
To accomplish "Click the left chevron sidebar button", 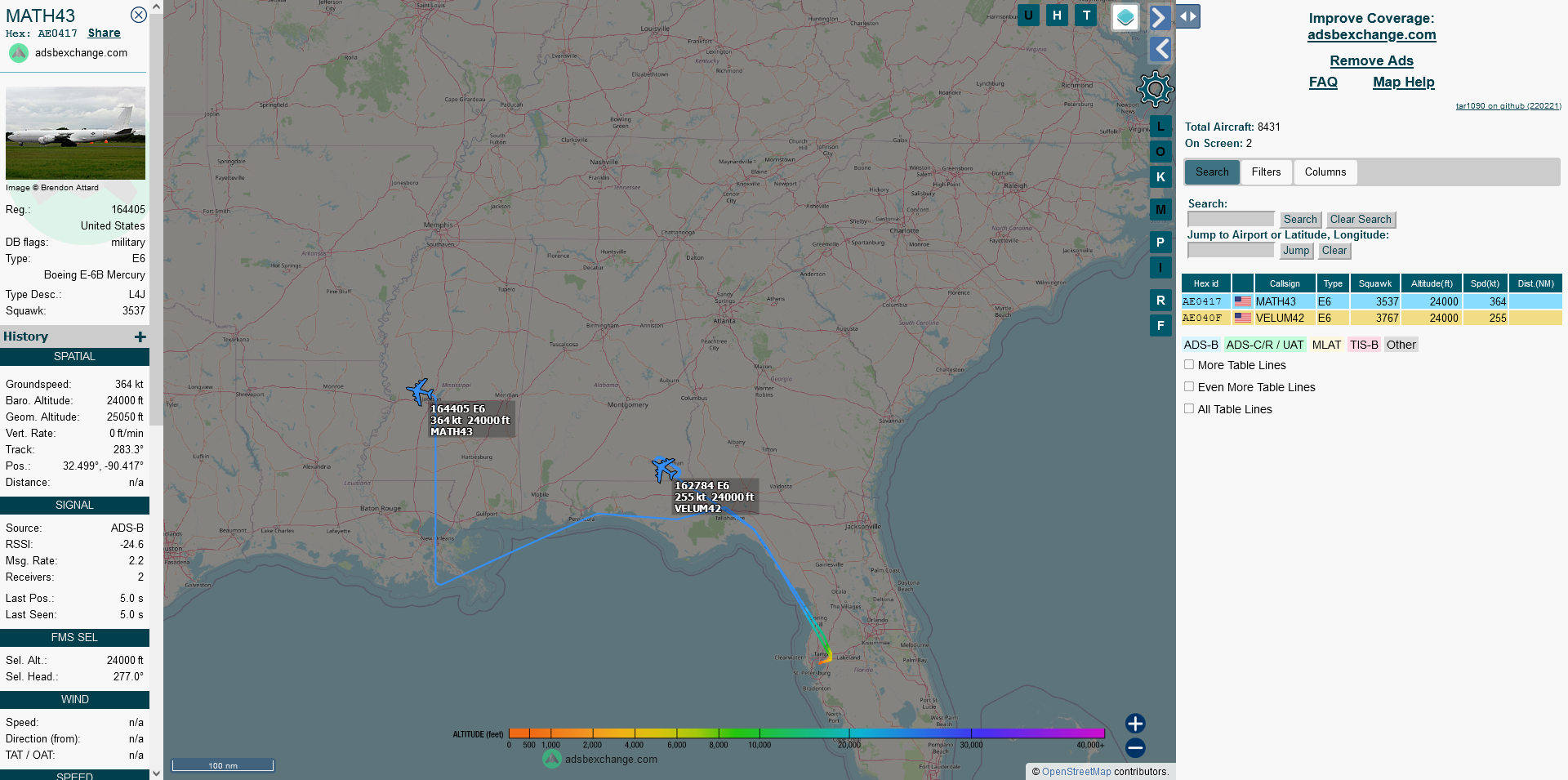I will [1160, 50].
